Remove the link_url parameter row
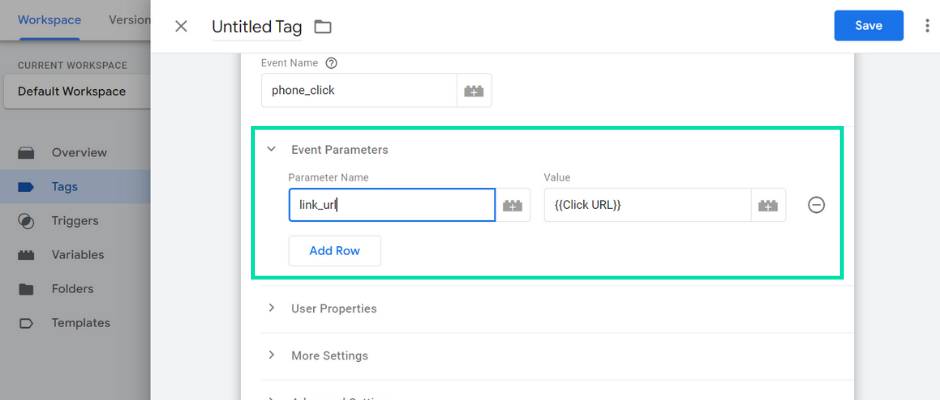Image resolution: width=940 pixels, height=400 pixels. (x=816, y=205)
